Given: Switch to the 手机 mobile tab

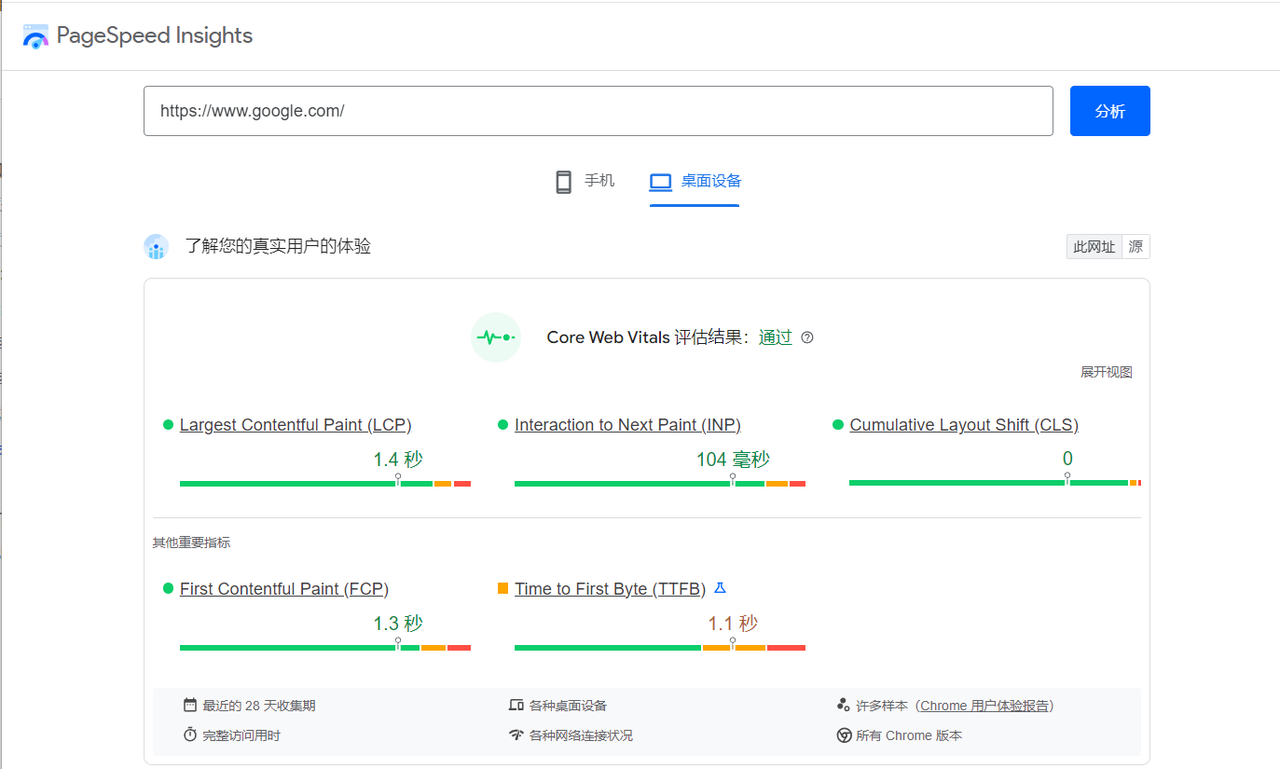Looking at the screenshot, I should 585,181.
